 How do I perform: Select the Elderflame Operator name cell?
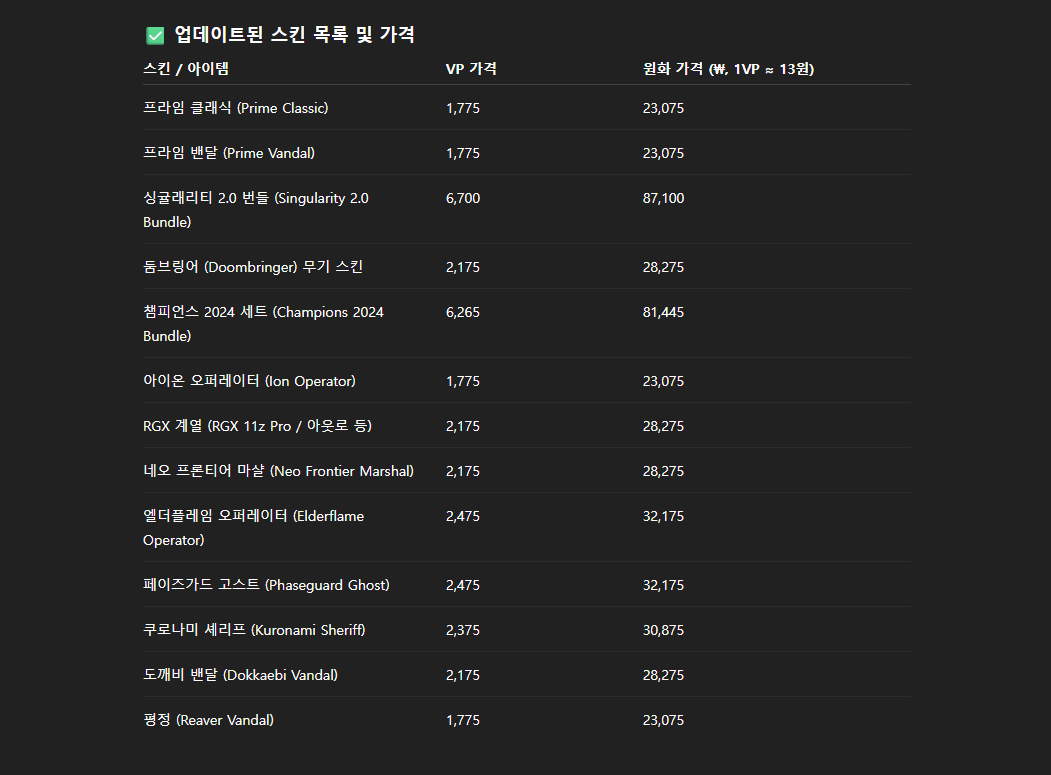(253, 528)
